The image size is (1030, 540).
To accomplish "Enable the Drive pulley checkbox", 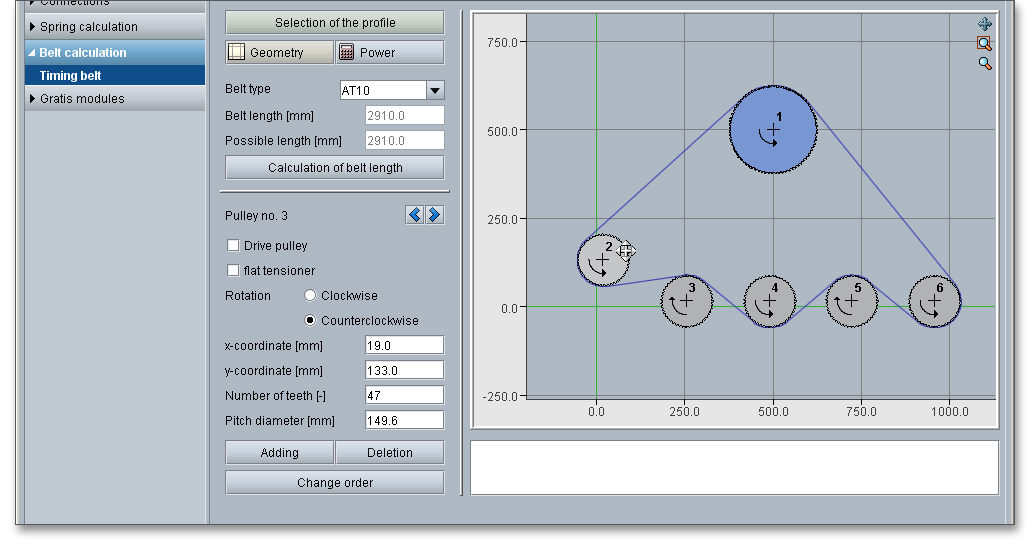I will click(x=233, y=245).
